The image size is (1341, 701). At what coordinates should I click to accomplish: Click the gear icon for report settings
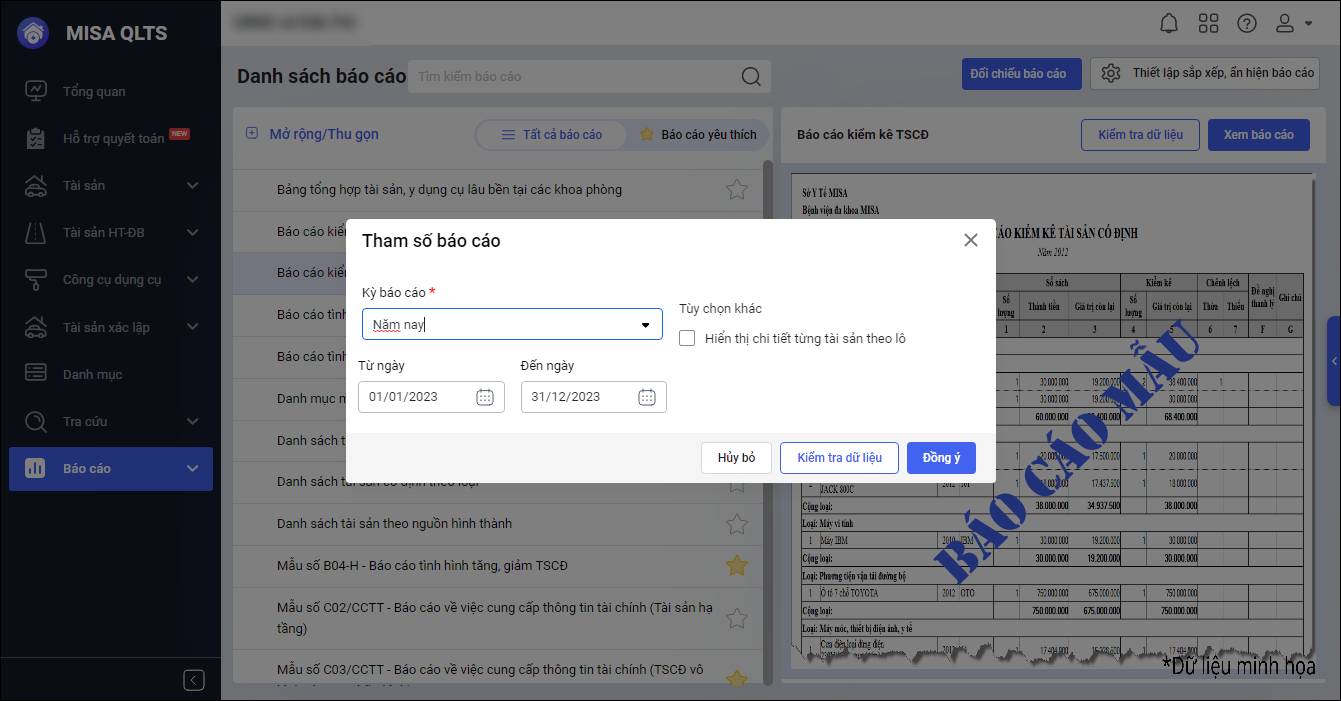point(1110,73)
